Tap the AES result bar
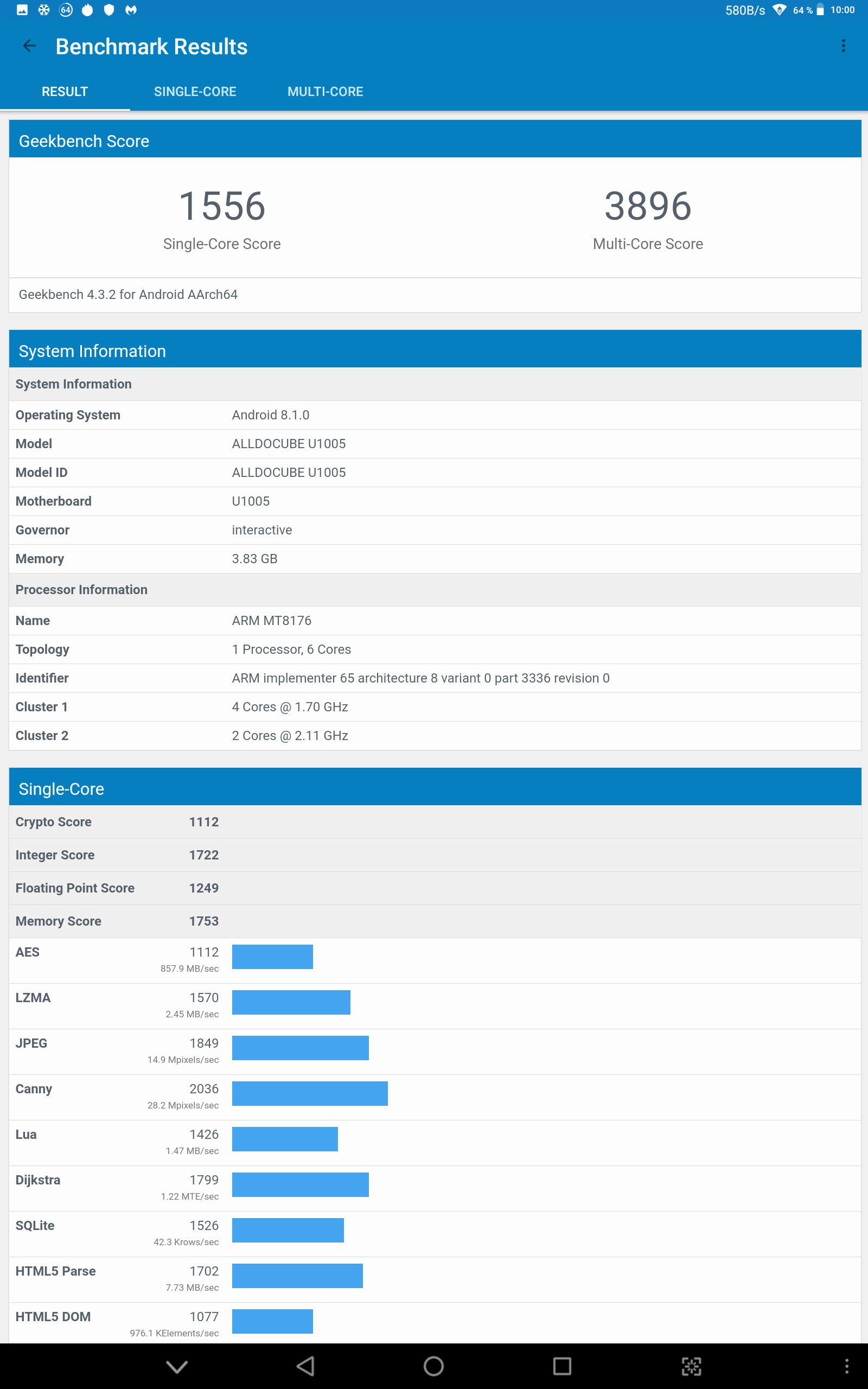 pyautogui.click(x=272, y=957)
